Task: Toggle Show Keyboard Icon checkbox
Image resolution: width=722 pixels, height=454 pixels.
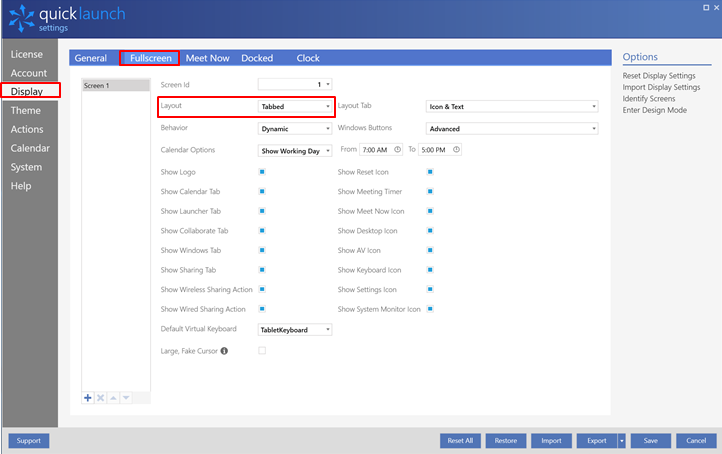Action: pyautogui.click(x=430, y=269)
